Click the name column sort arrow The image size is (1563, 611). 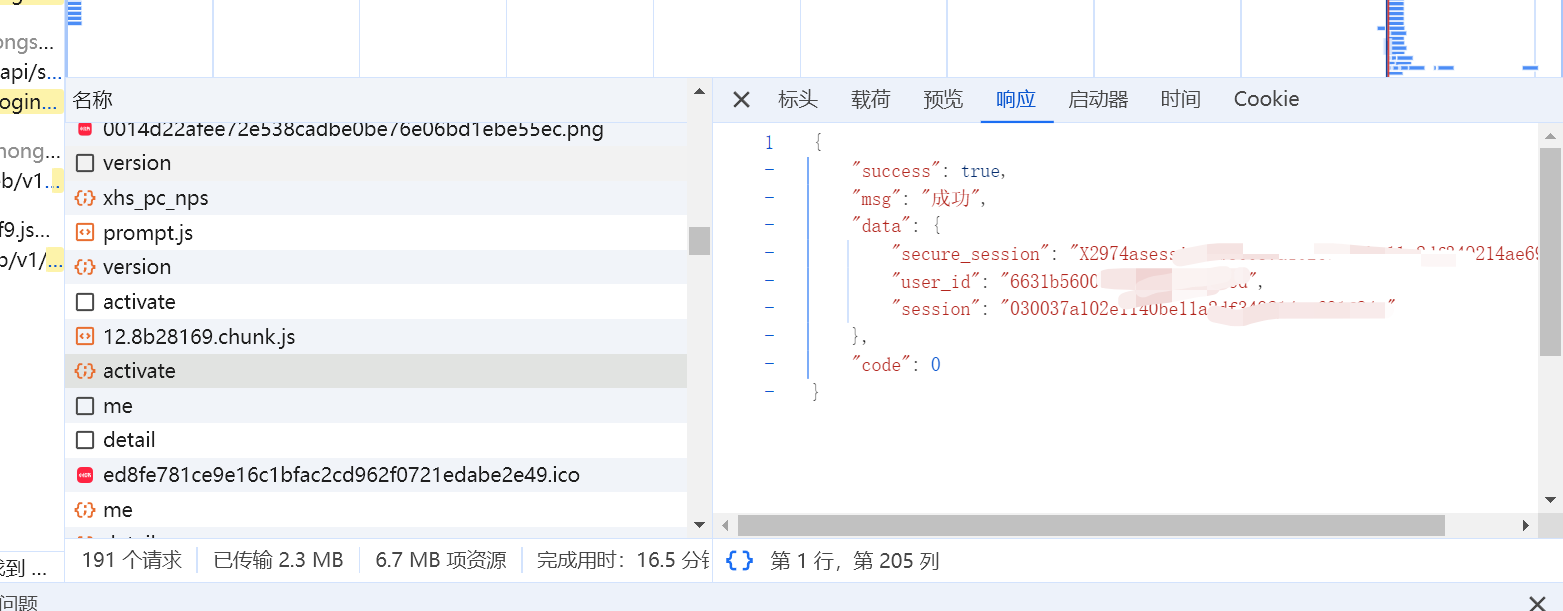point(699,92)
